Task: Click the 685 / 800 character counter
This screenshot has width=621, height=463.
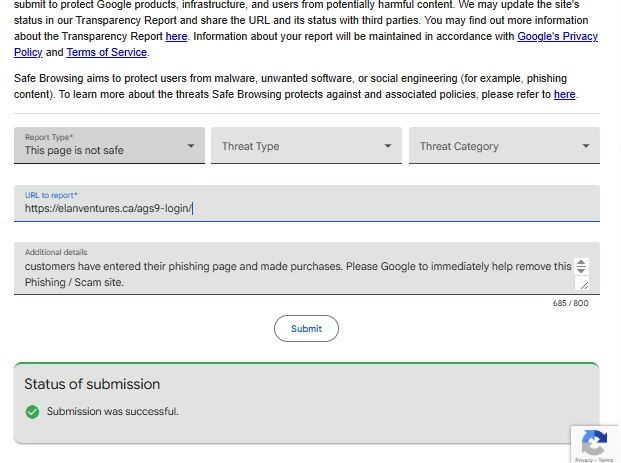Action: click(x=570, y=303)
